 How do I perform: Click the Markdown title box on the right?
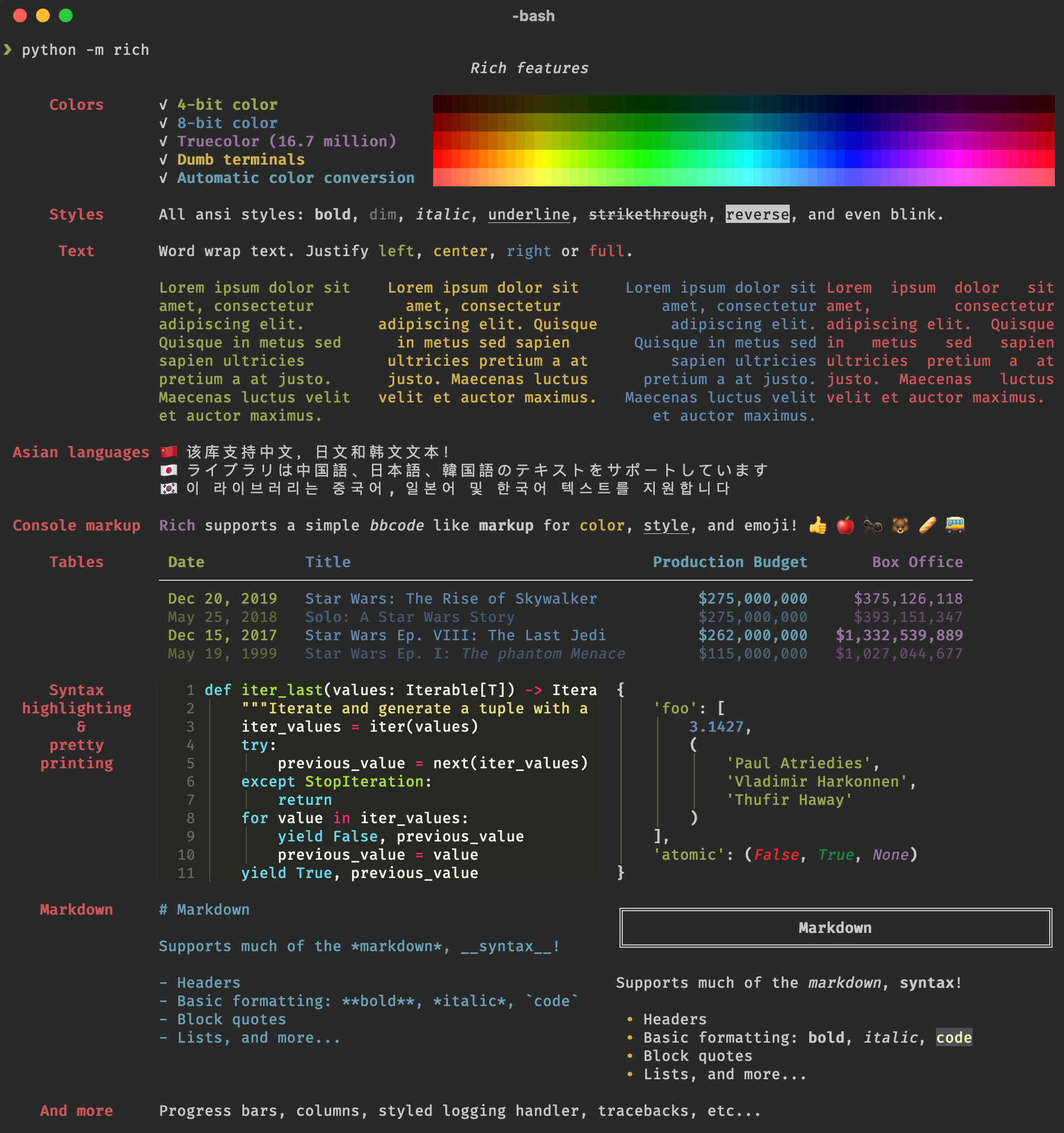click(835, 928)
